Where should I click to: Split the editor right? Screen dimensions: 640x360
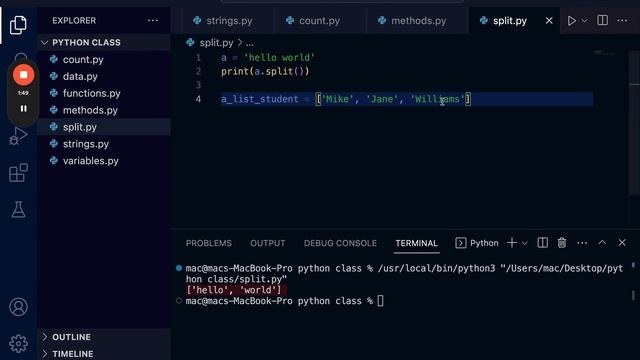(602, 20)
